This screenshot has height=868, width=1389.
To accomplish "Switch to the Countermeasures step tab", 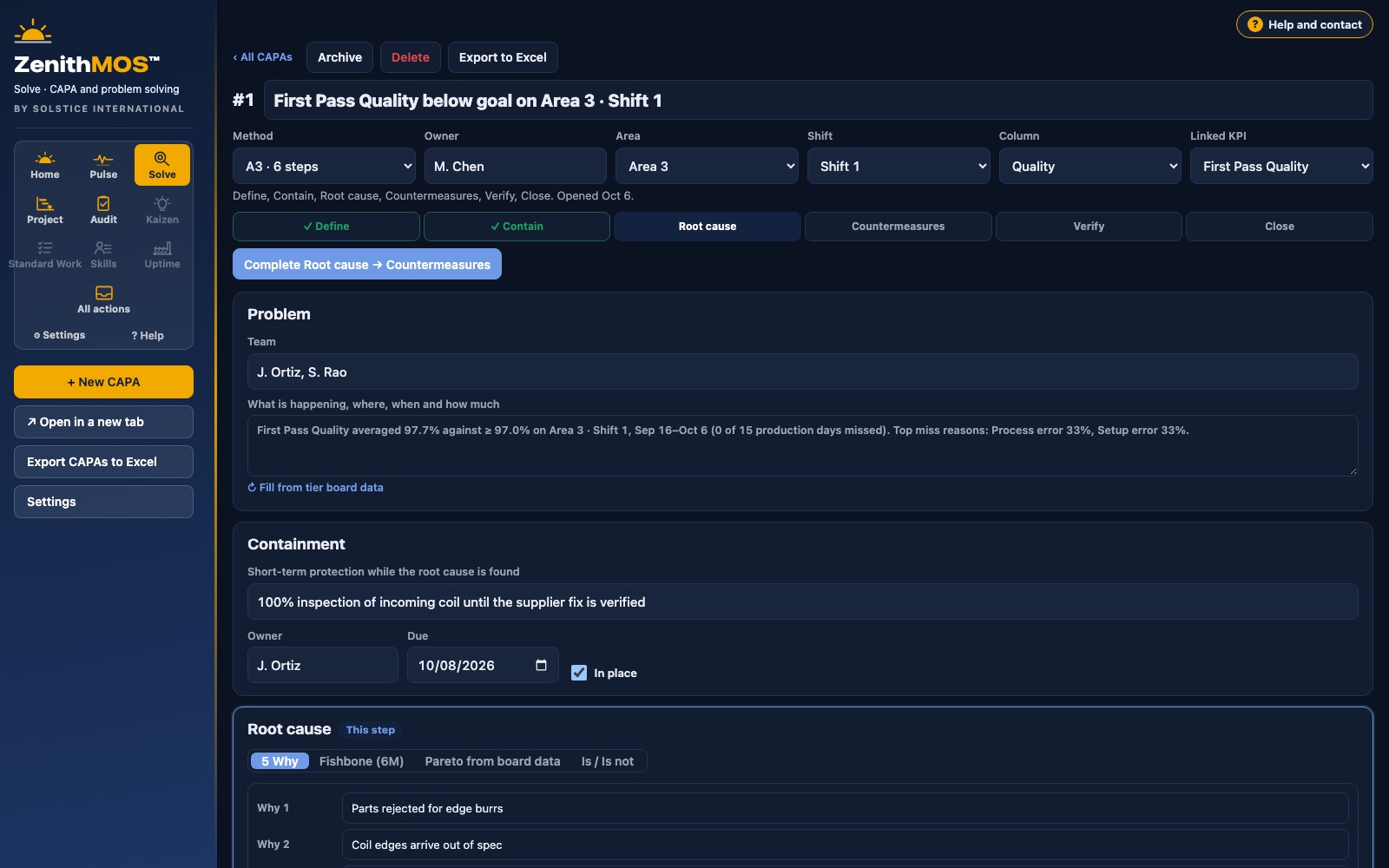I will (x=899, y=227).
